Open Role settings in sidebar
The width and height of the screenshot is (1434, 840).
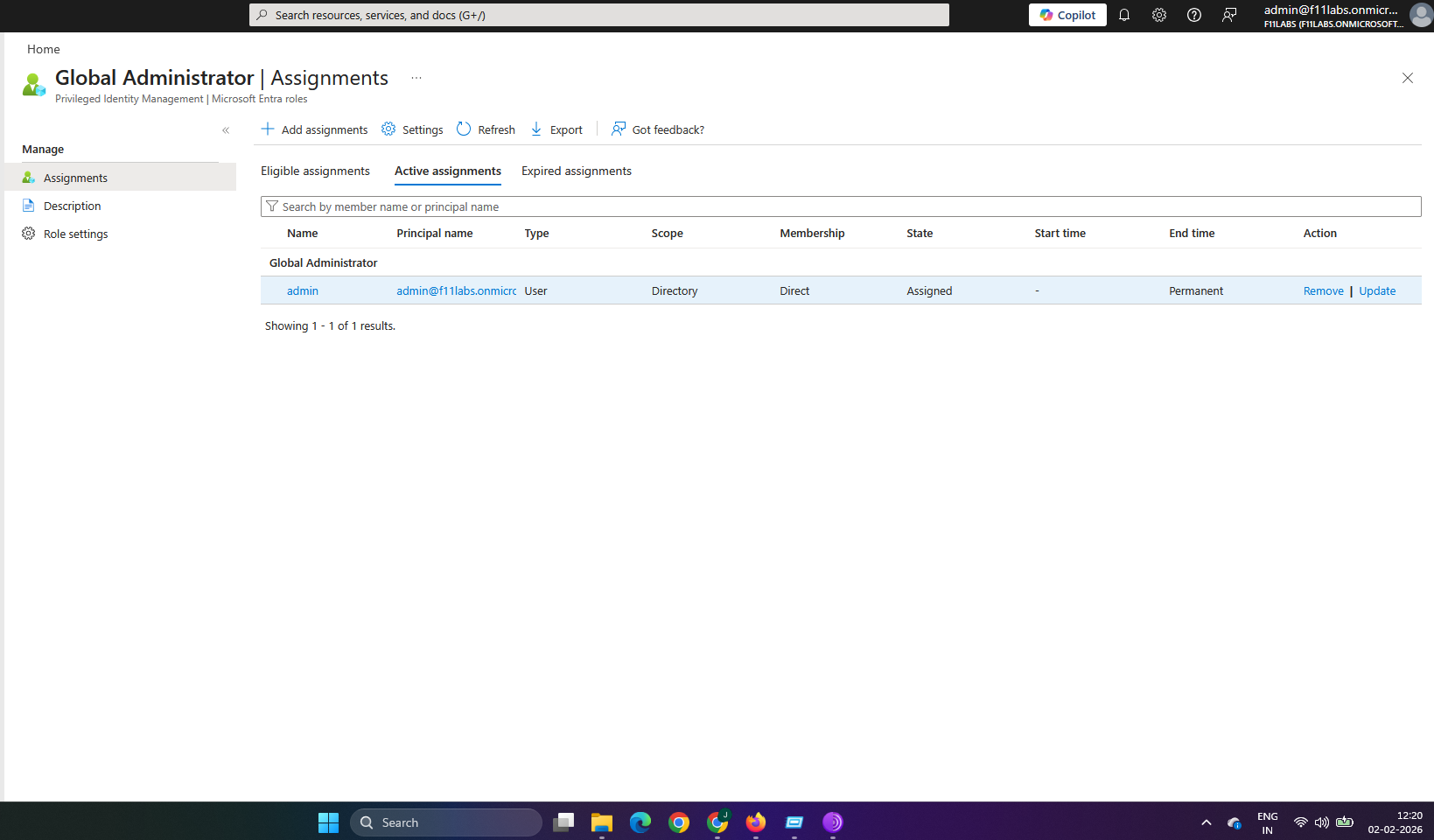click(75, 234)
